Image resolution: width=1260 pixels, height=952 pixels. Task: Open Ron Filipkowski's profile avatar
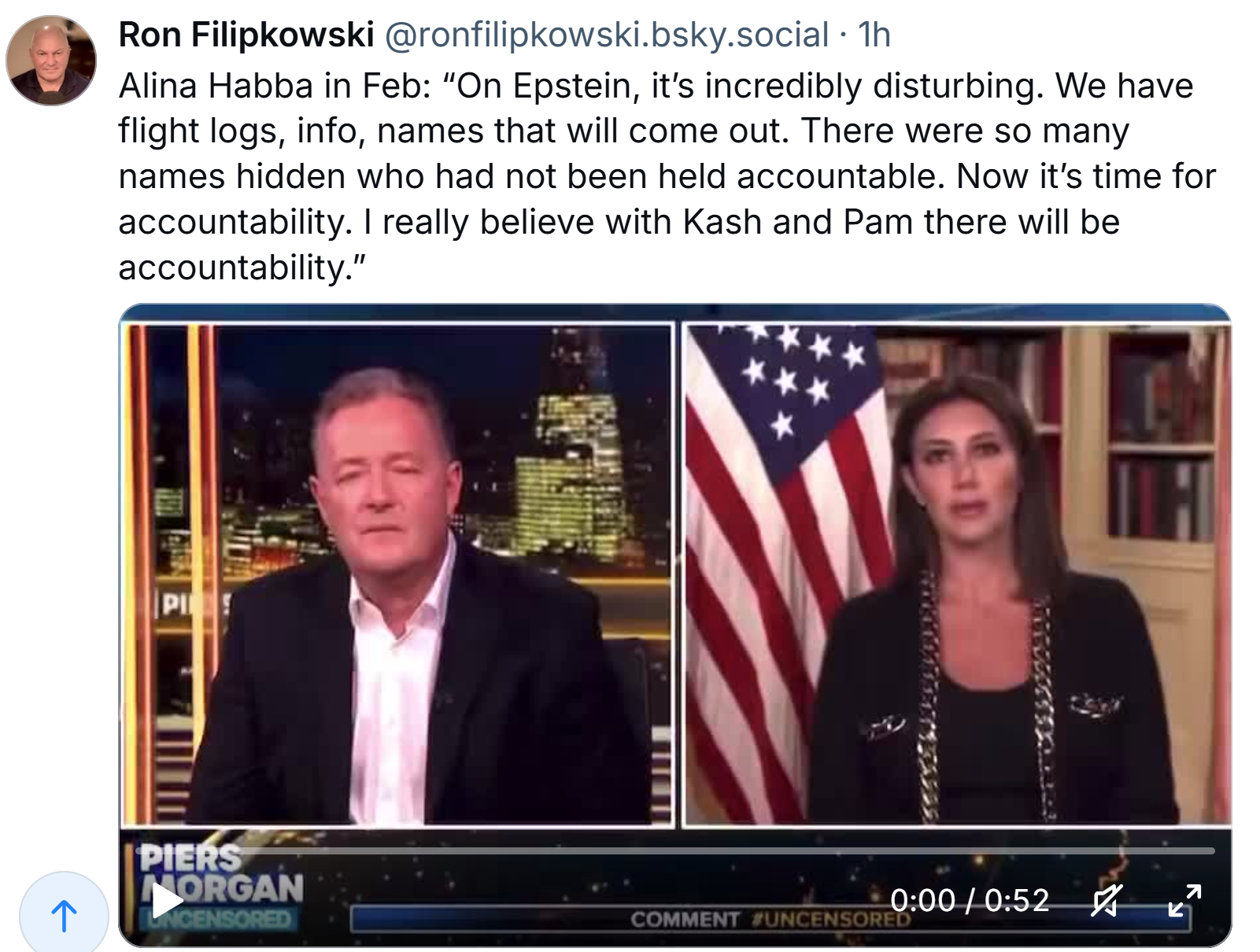[51, 60]
